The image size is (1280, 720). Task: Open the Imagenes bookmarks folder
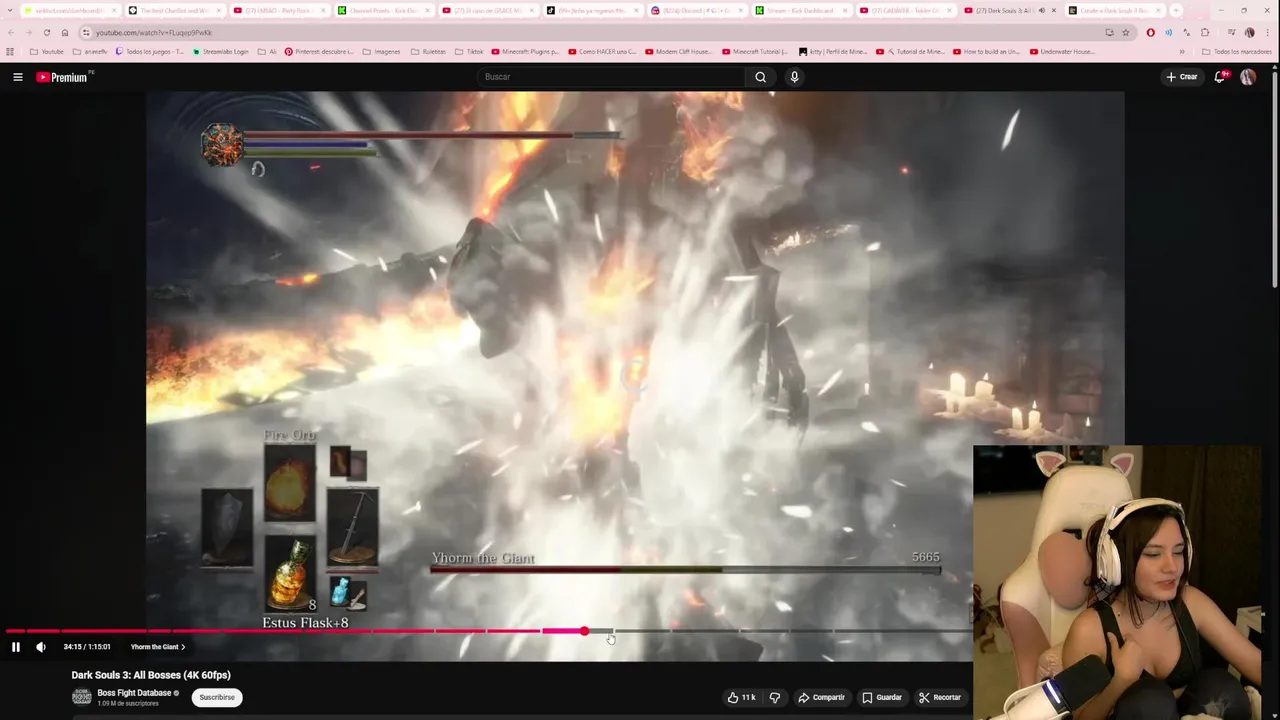click(381, 51)
